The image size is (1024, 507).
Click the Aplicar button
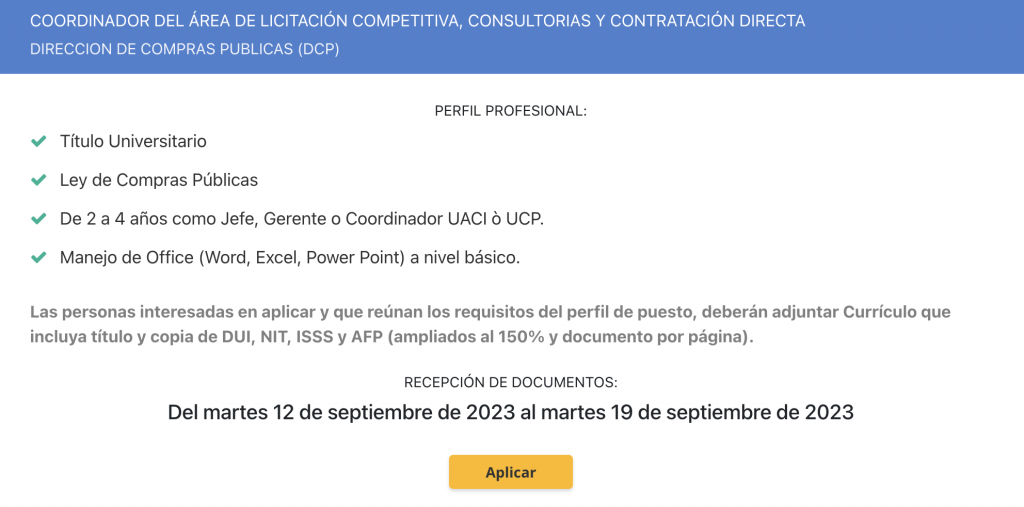click(x=510, y=472)
